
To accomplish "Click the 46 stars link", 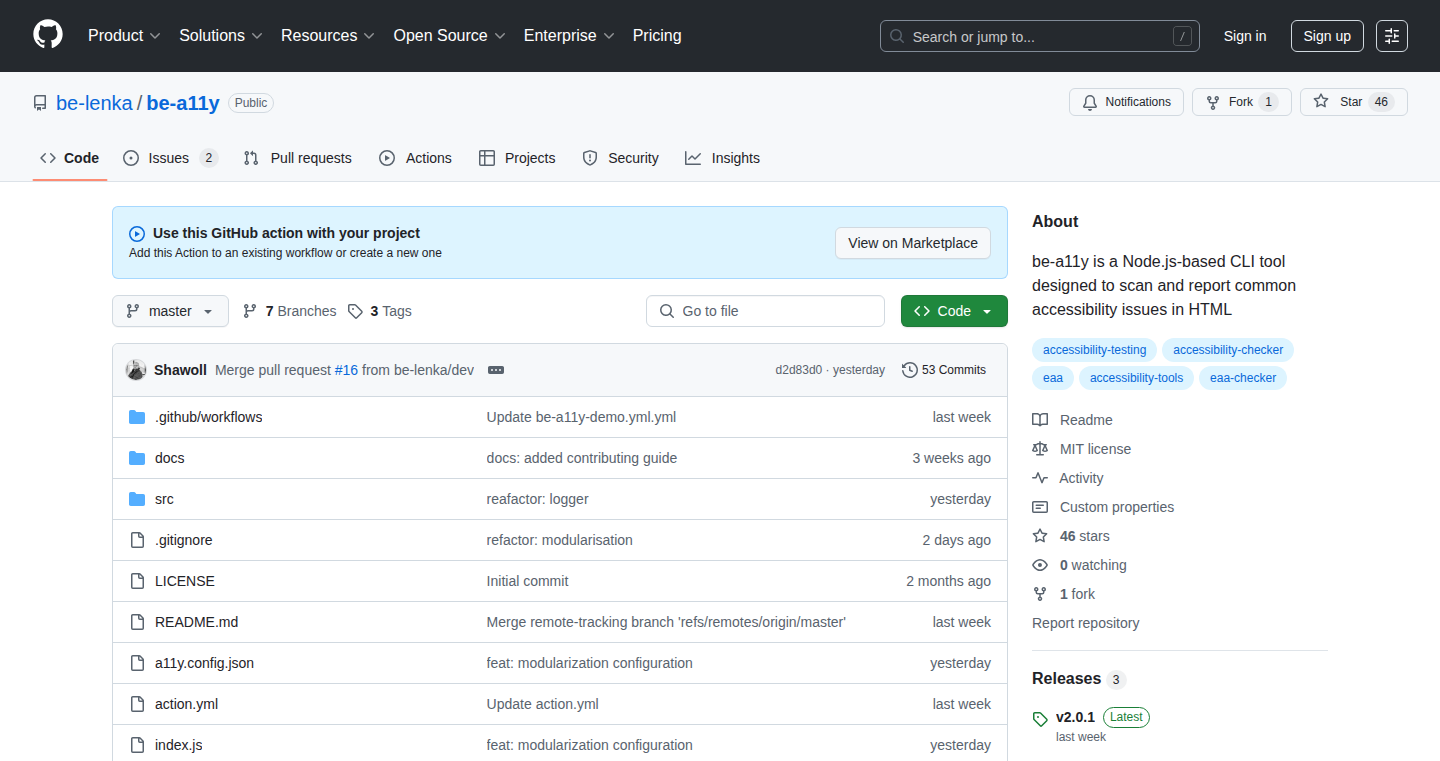I will [x=1085, y=536].
